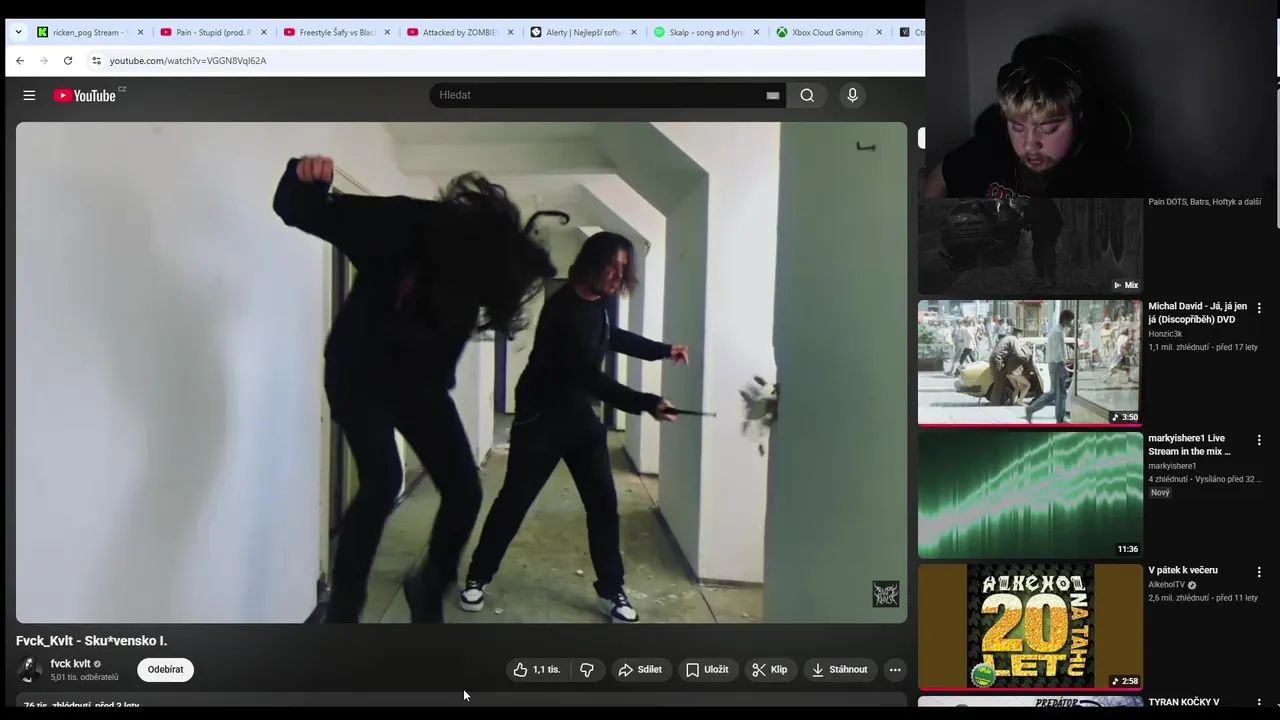The width and height of the screenshot is (1280, 720).
Task: Open the on-screen keyboard icon in search box
Action: [772, 95]
